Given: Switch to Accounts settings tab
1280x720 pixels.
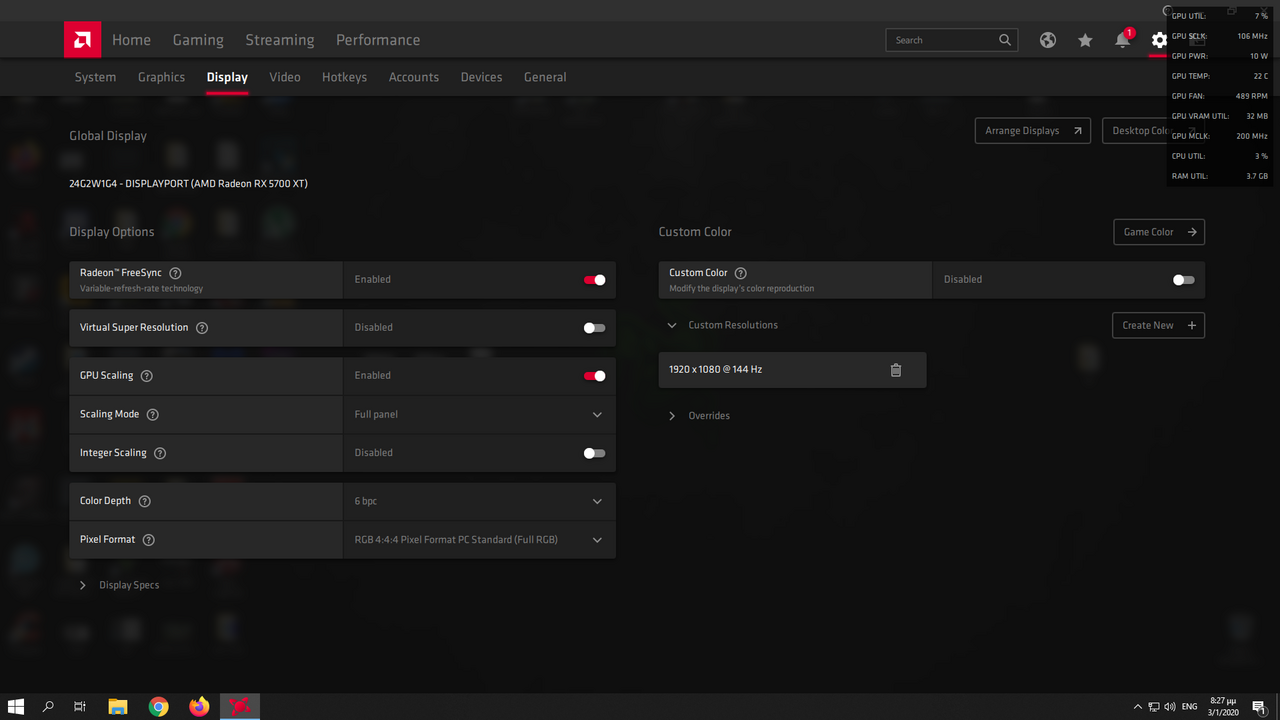Looking at the screenshot, I should [x=414, y=77].
